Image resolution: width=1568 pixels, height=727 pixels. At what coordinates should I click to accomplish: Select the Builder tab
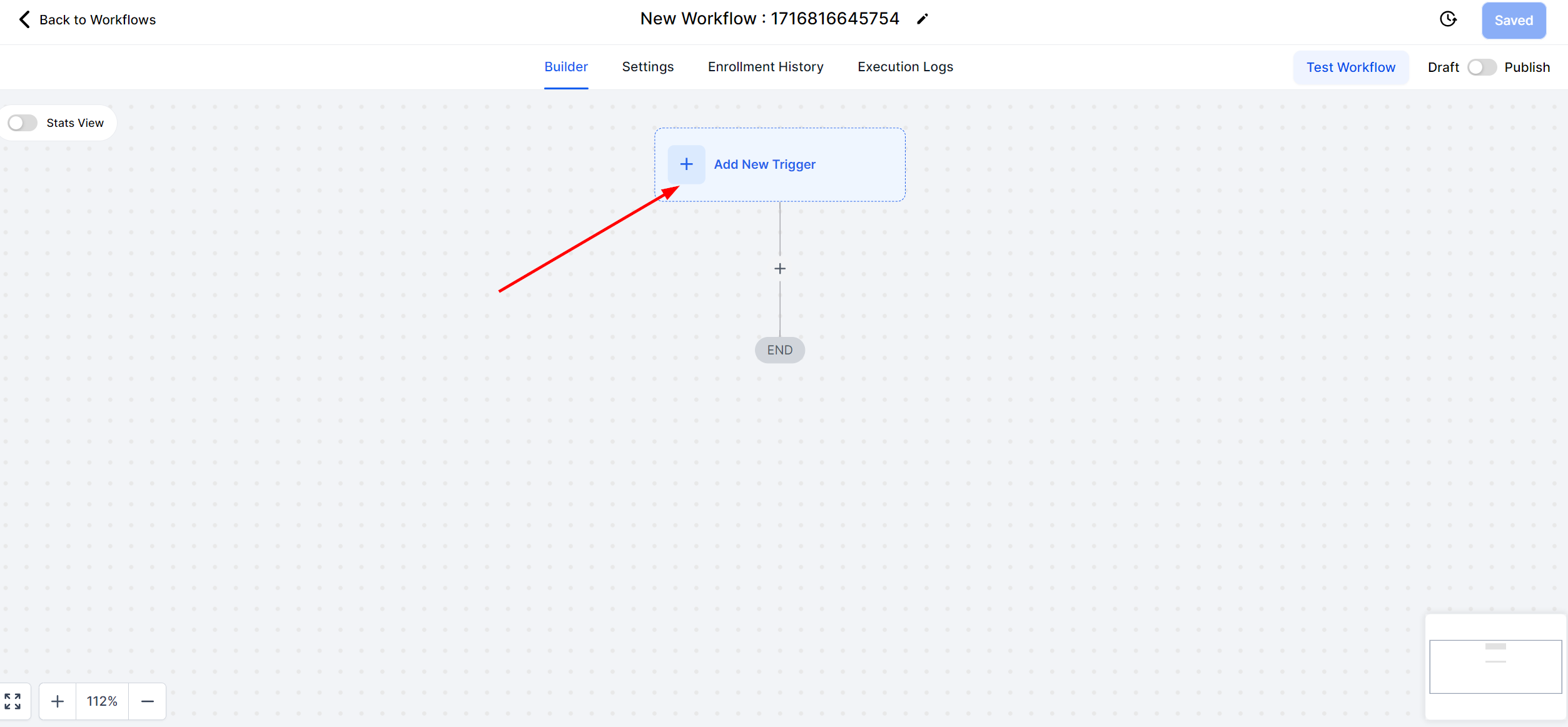tap(565, 67)
